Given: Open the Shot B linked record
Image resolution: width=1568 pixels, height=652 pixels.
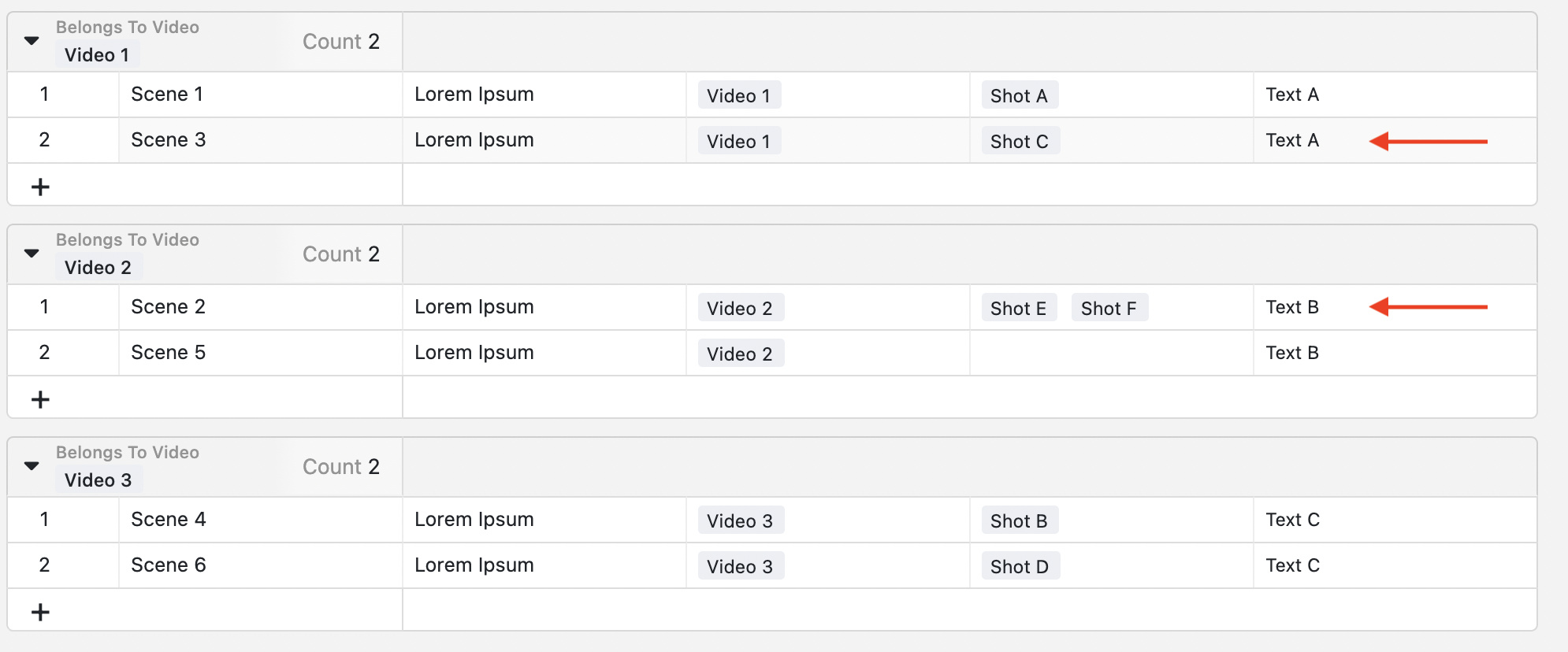Looking at the screenshot, I should pyautogui.click(x=1019, y=520).
